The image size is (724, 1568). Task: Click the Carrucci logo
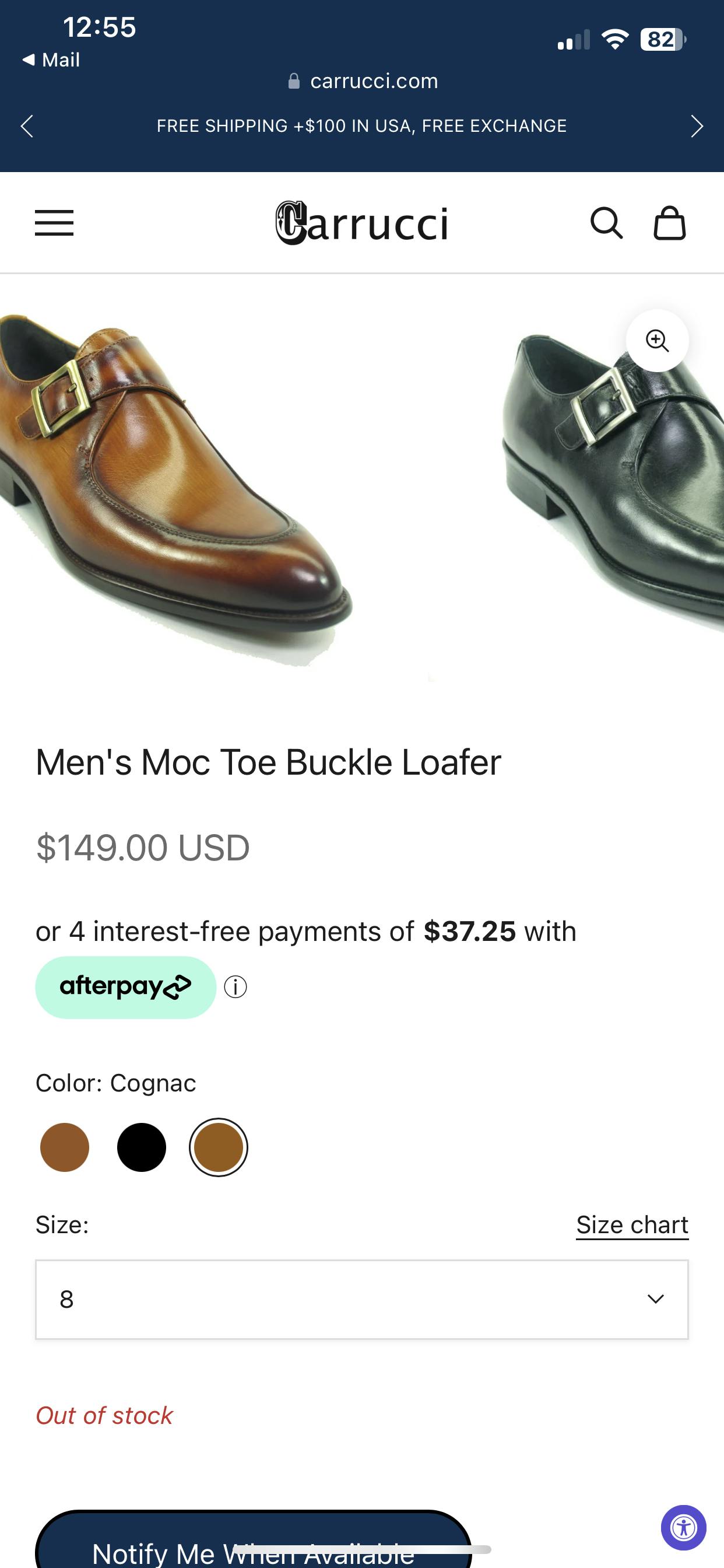pyautogui.click(x=361, y=223)
